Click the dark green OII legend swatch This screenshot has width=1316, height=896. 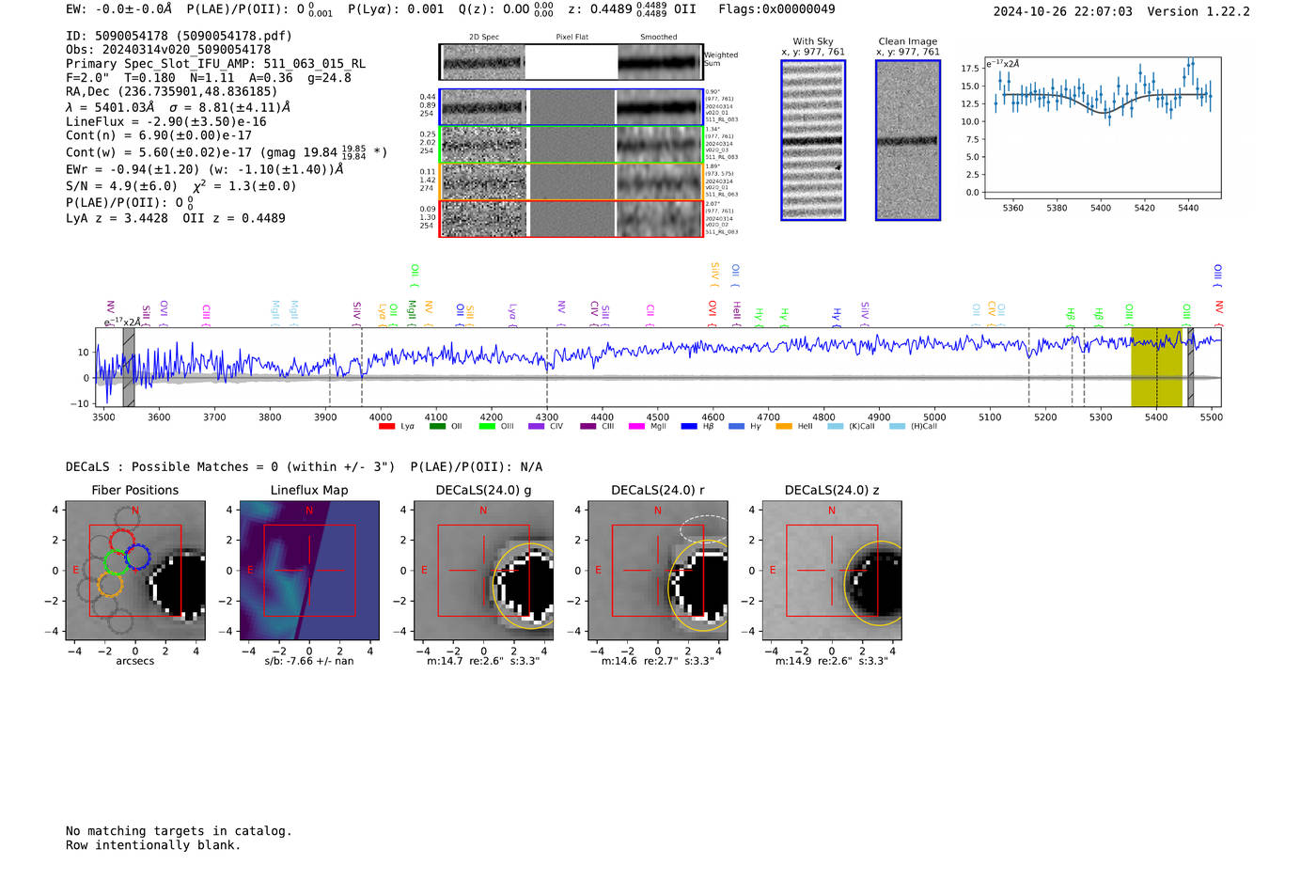[437, 427]
